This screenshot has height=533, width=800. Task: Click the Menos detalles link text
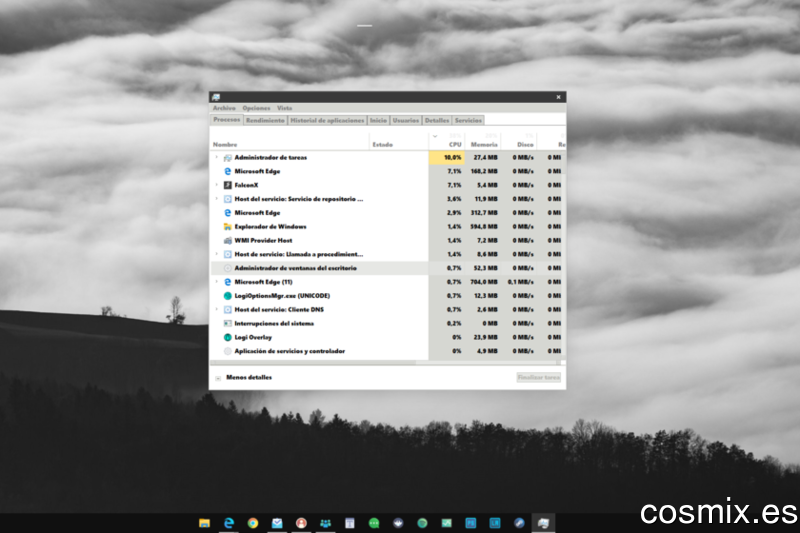(249, 377)
